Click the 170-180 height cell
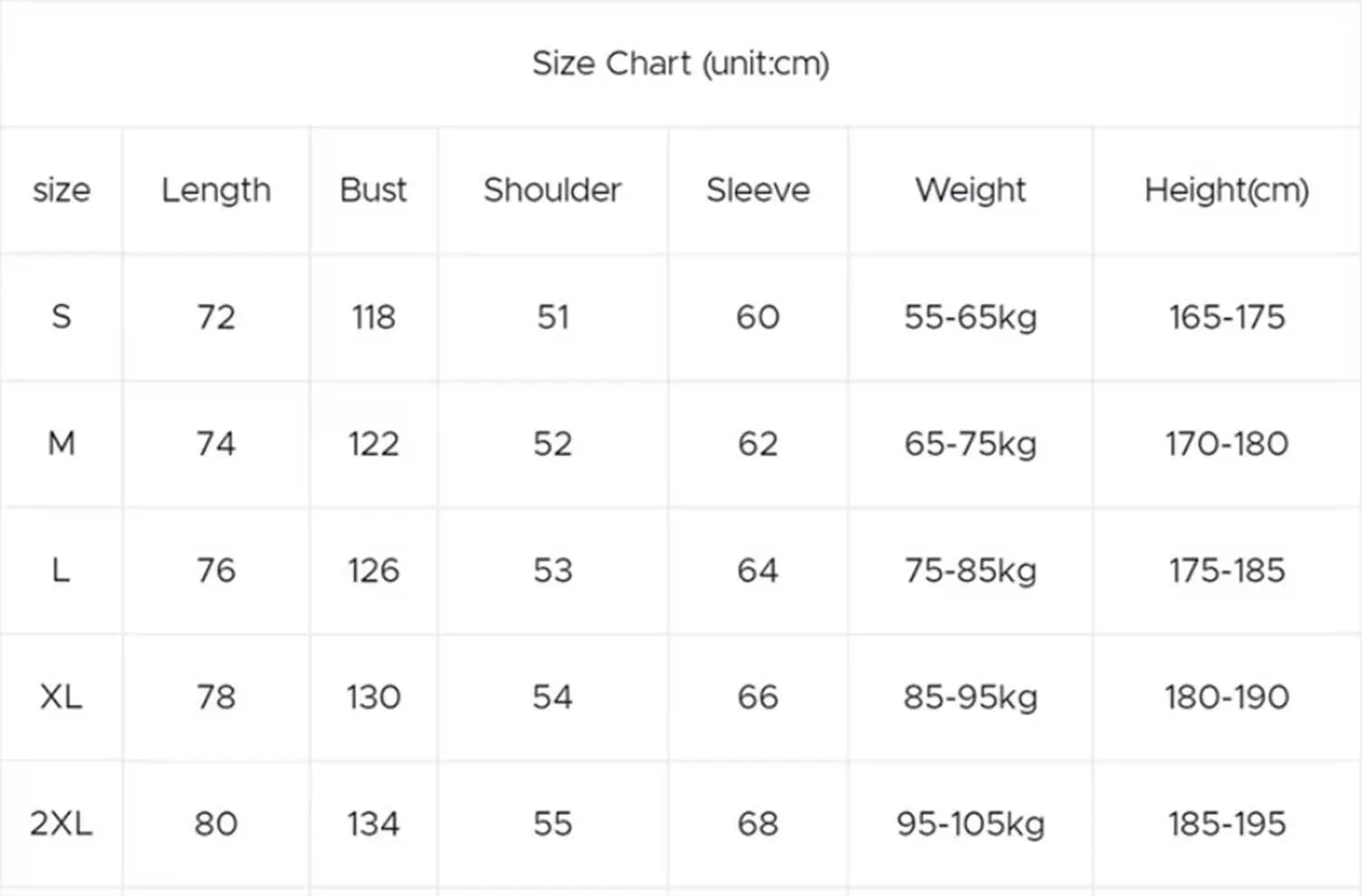 click(x=1226, y=443)
